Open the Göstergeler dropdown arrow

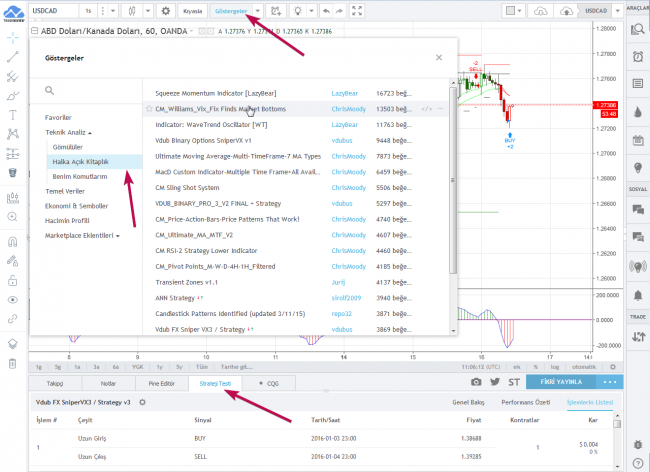pyautogui.click(x=258, y=11)
